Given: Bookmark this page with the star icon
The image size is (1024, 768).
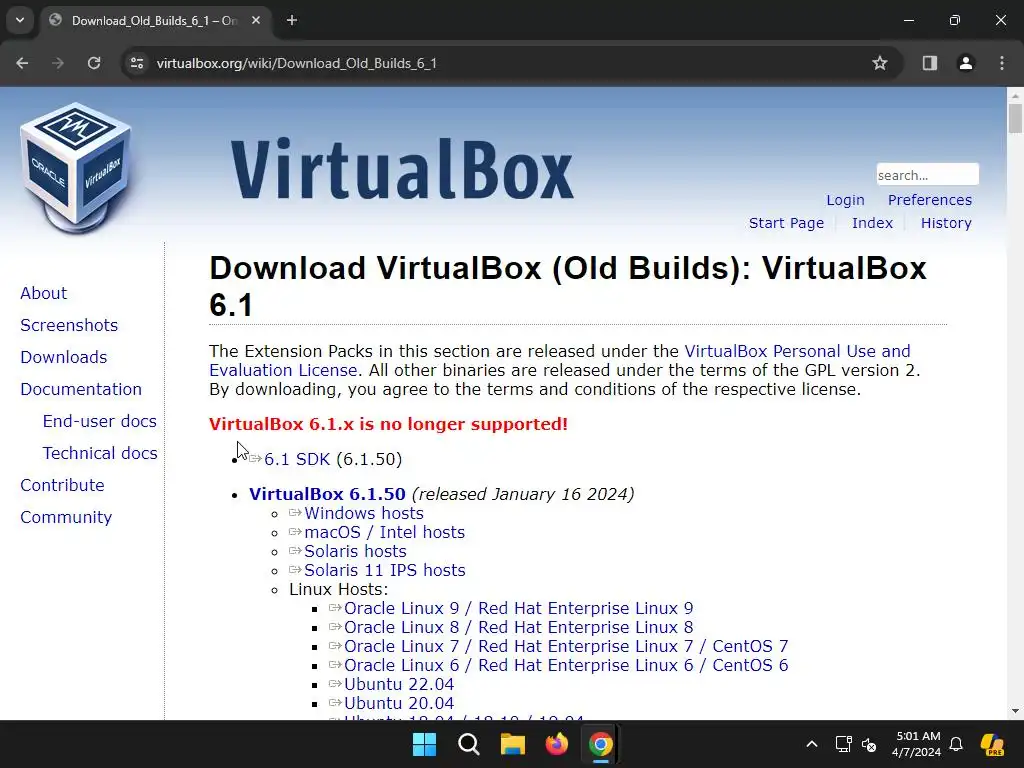Looking at the screenshot, I should (880, 63).
